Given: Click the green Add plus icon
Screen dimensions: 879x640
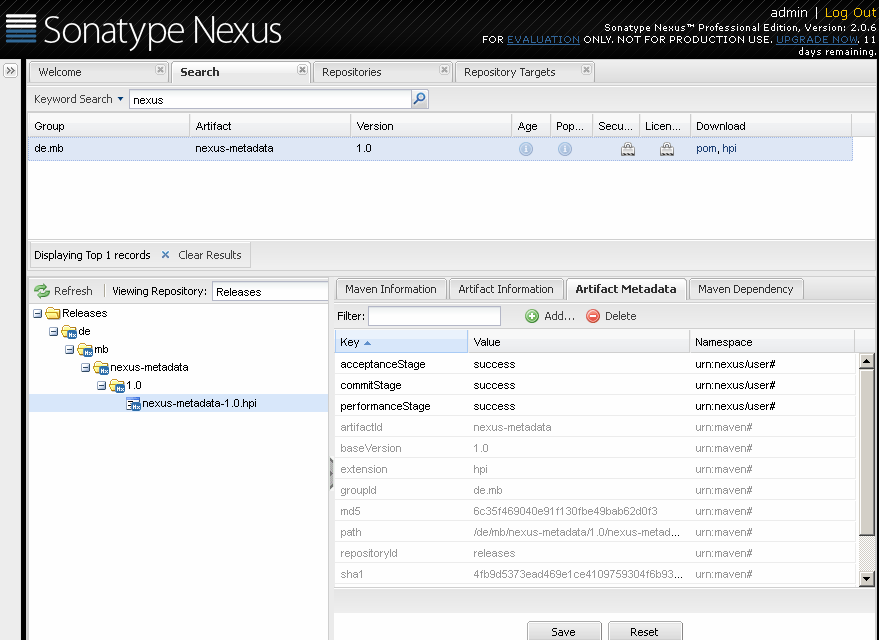Looking at the screenshot, I should coord(532,316).
